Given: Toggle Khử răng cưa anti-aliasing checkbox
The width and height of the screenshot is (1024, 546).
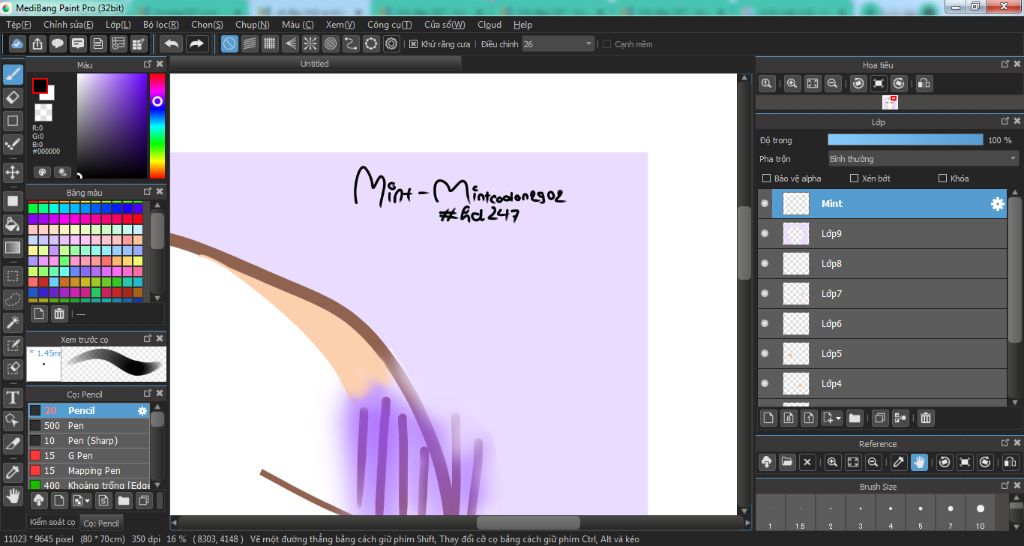Looking at the screenshot, I should point(413,44).
